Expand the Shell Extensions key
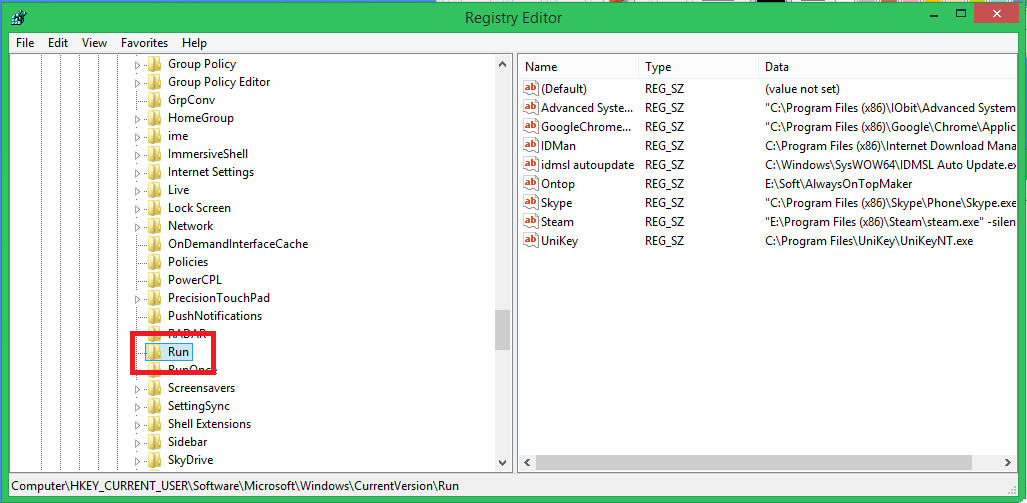Screen dimensions: 1027x503 [x=137, y=425]
